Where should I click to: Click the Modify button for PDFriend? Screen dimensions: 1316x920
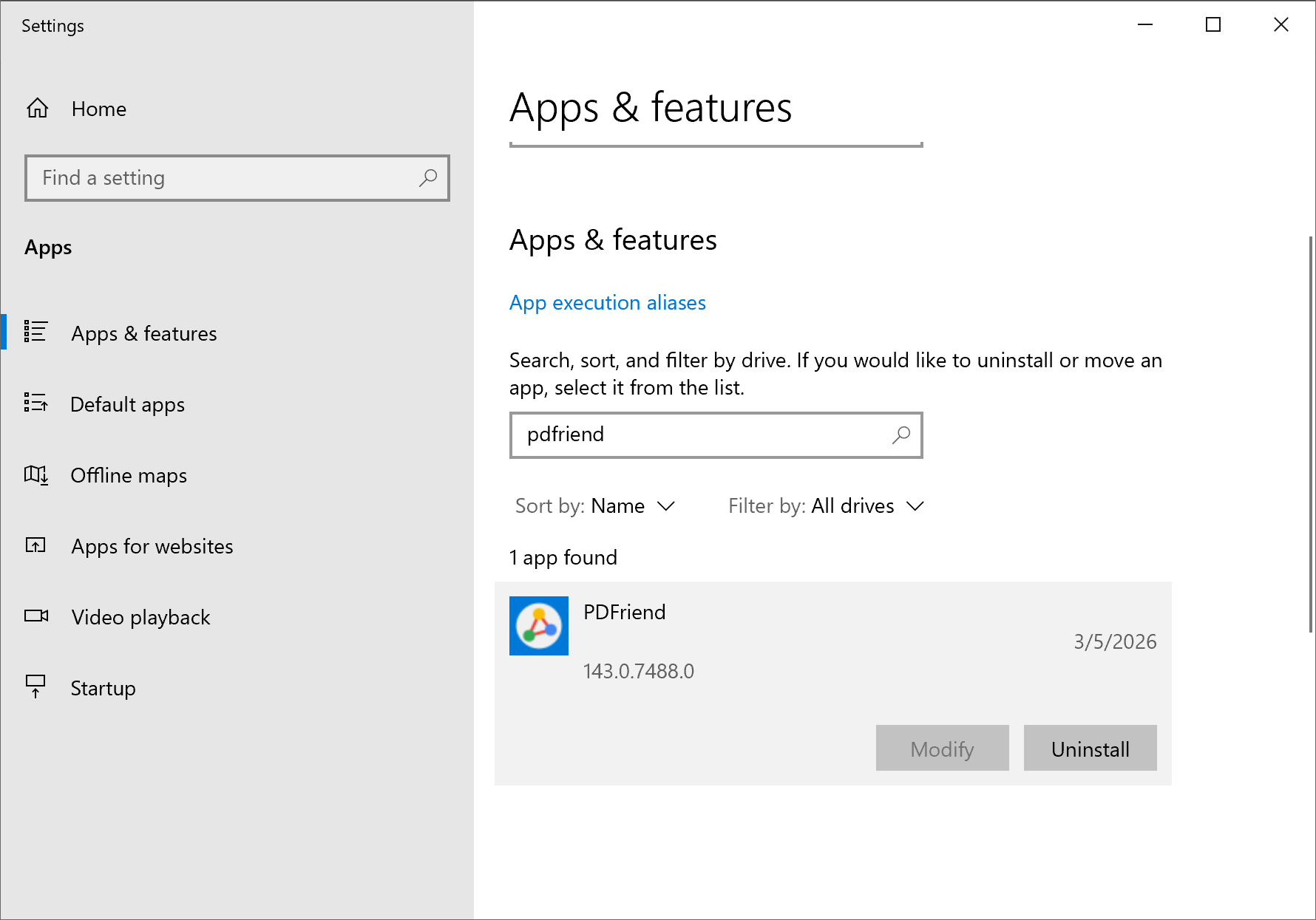tap(942, 748)
